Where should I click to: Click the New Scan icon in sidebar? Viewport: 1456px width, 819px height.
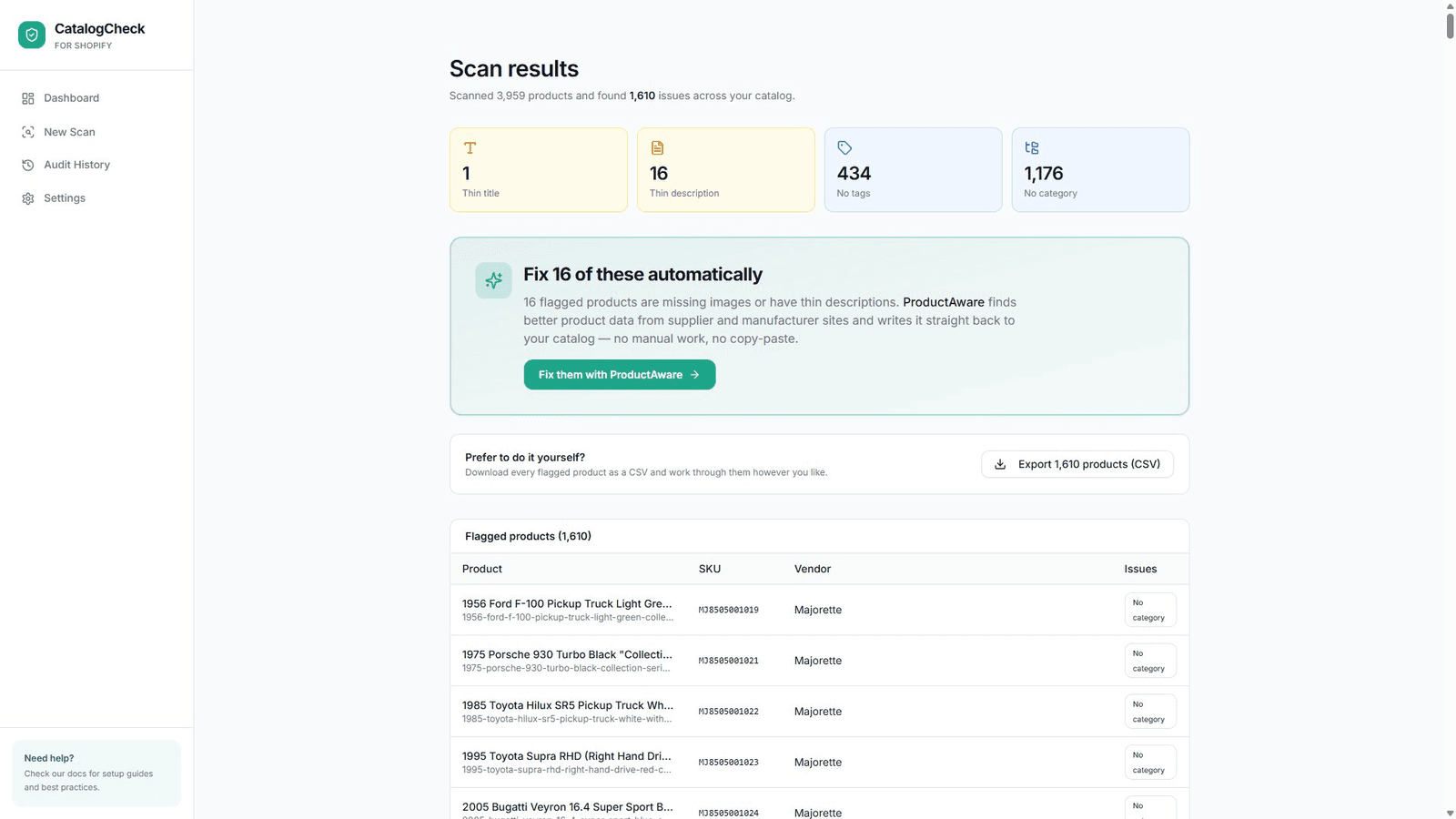point(28,132)
